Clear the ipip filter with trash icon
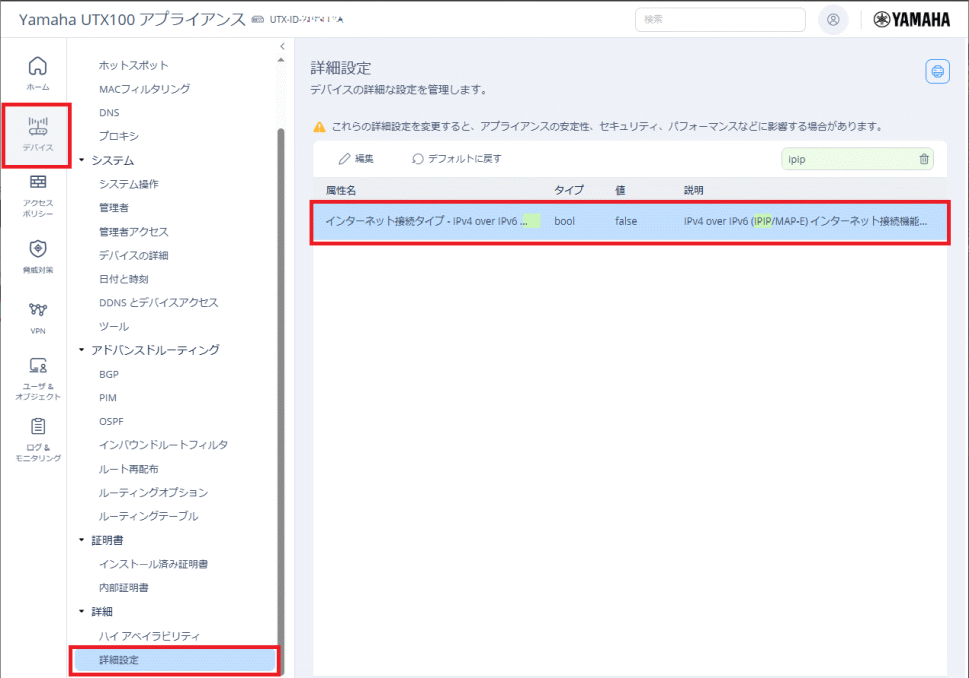 pos(923,159)
